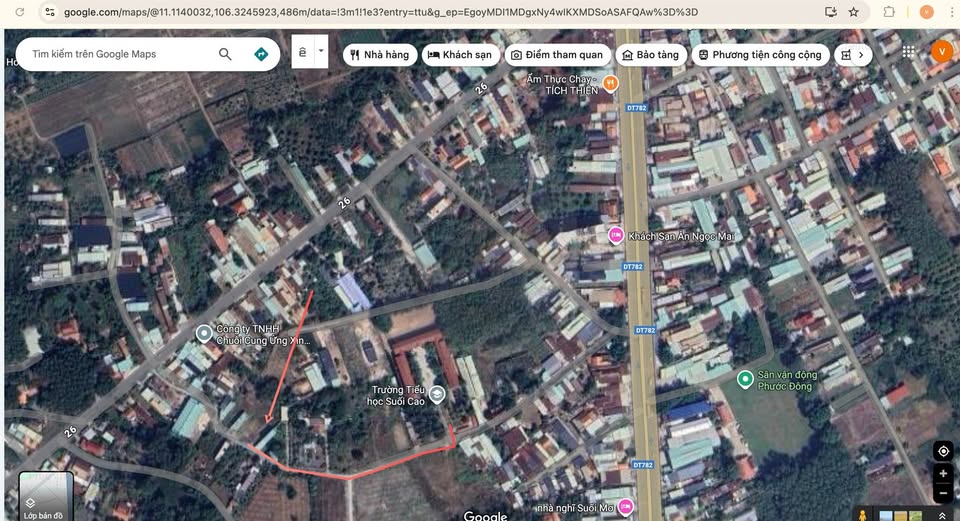The width and height of the screenshot is (960, 521).
Task: Toggle the Lớp bản đồ layer thumbnail
Action: [45, 496]
